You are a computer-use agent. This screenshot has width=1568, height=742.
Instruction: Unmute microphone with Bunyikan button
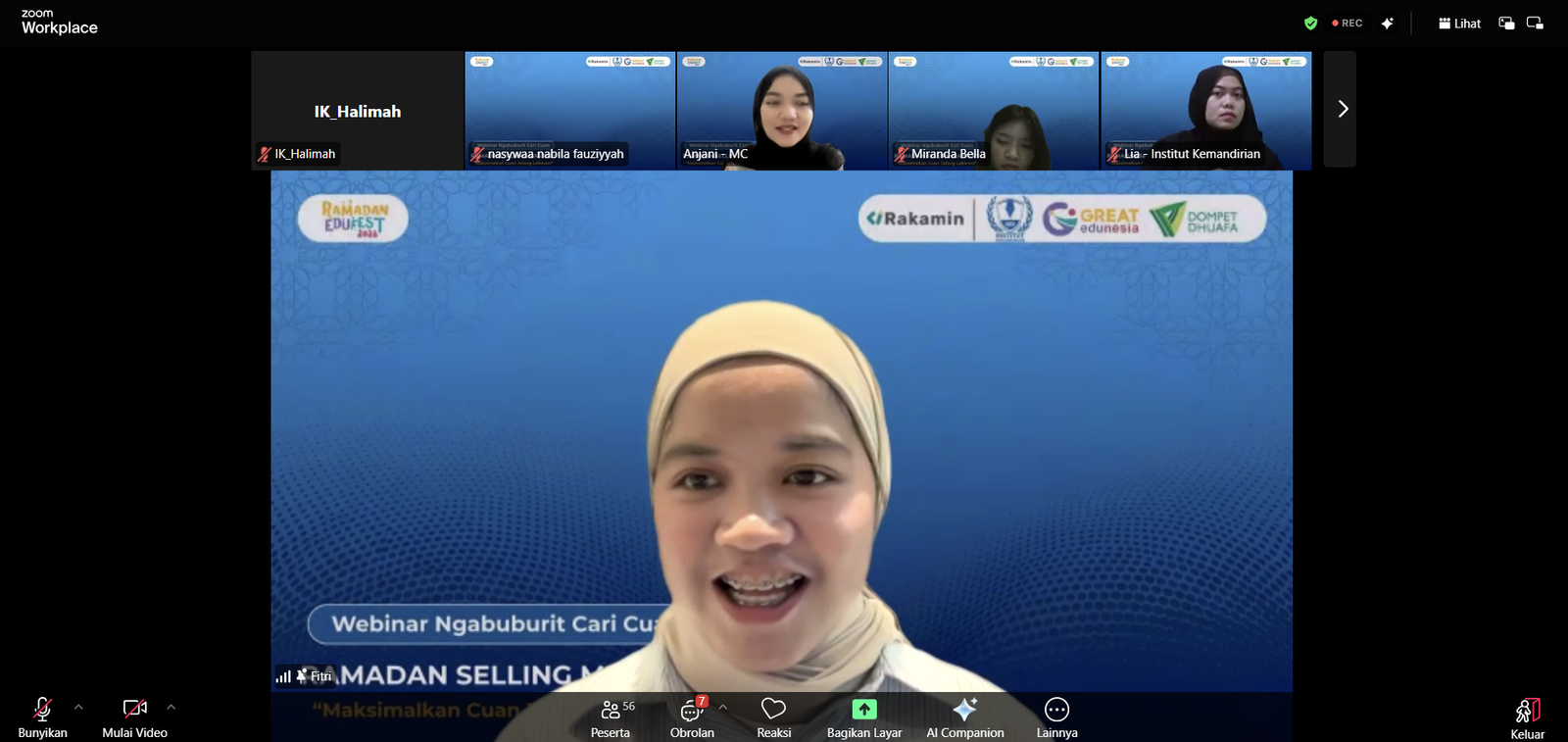42,717
